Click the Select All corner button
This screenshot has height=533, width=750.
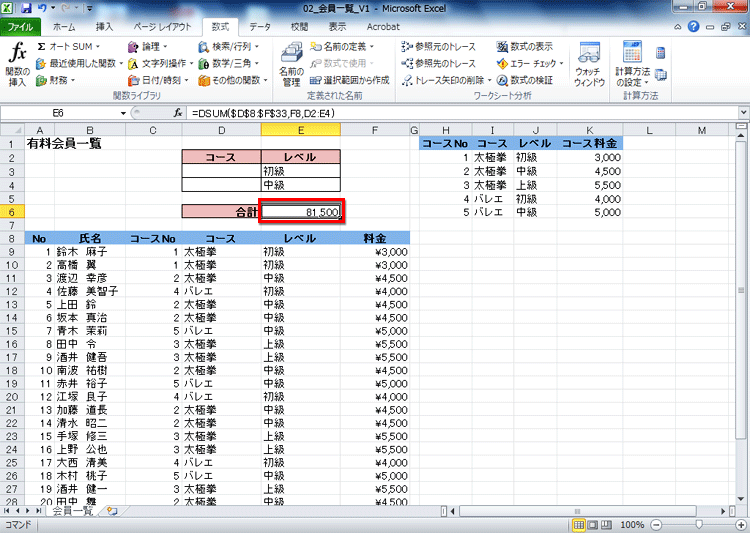coord(12,130)
